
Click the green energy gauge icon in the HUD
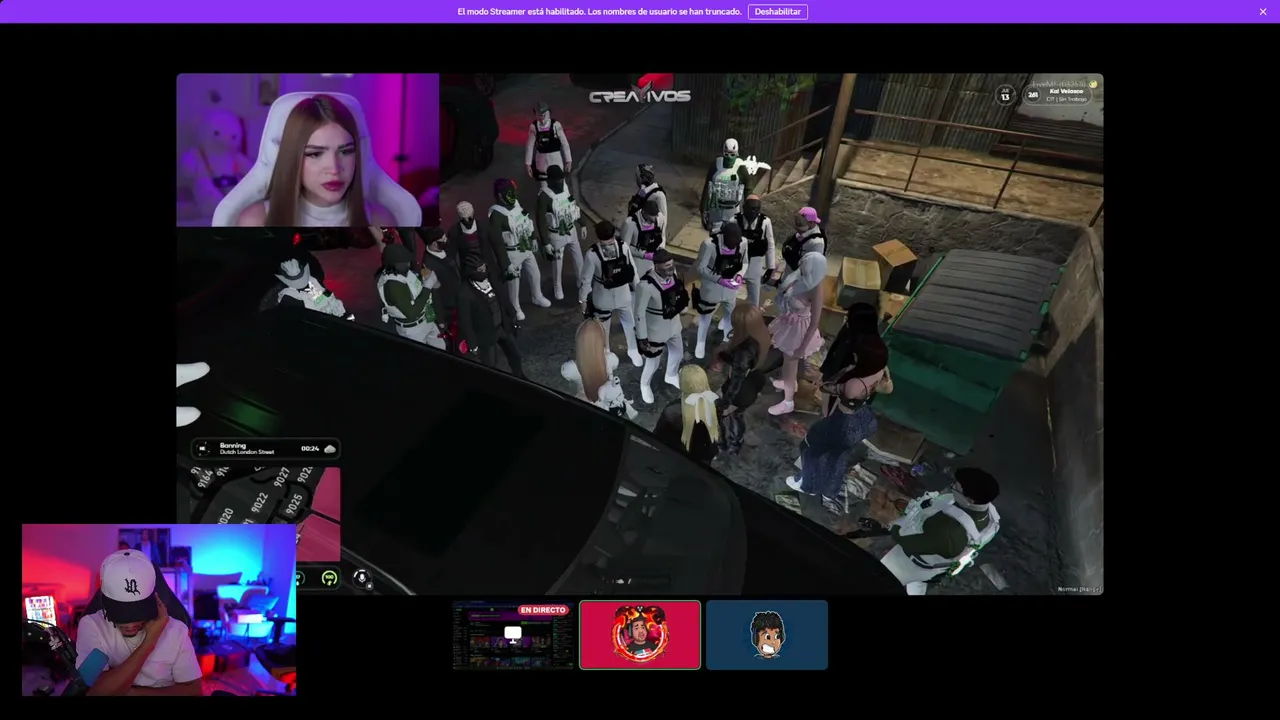(x=329, y=578)
